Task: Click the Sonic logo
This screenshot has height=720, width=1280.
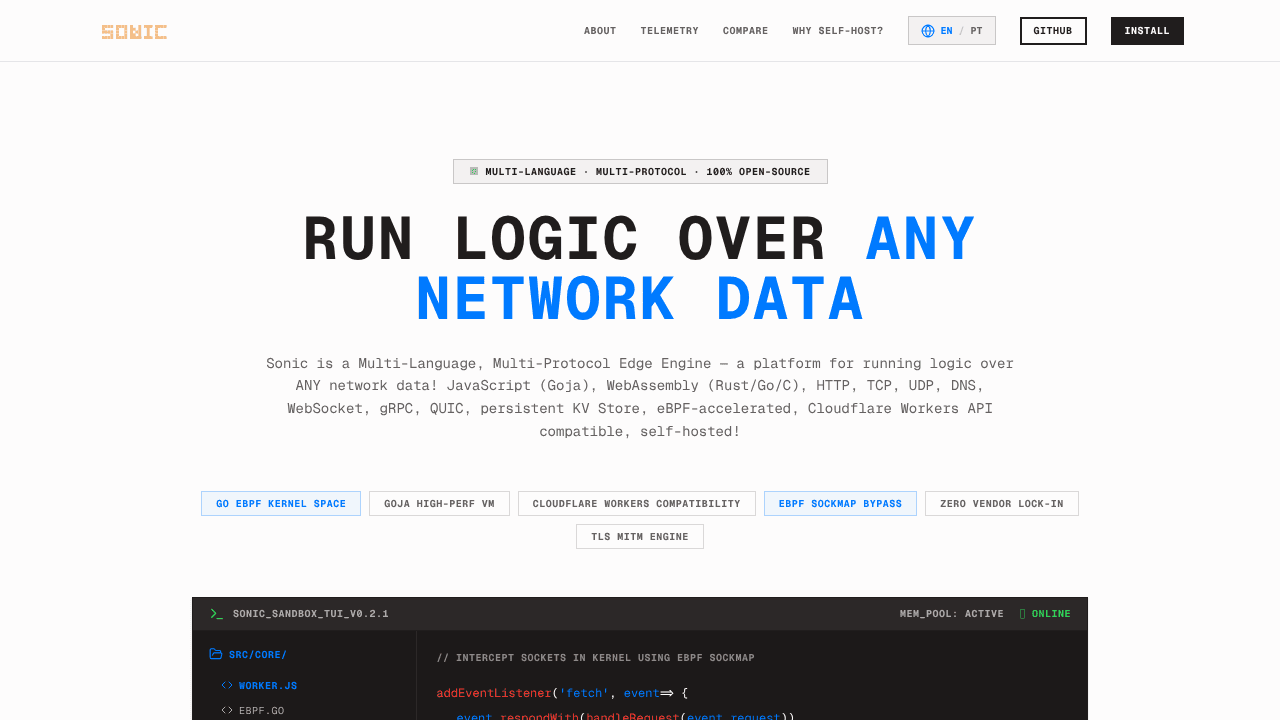Action: pos(134,32)
